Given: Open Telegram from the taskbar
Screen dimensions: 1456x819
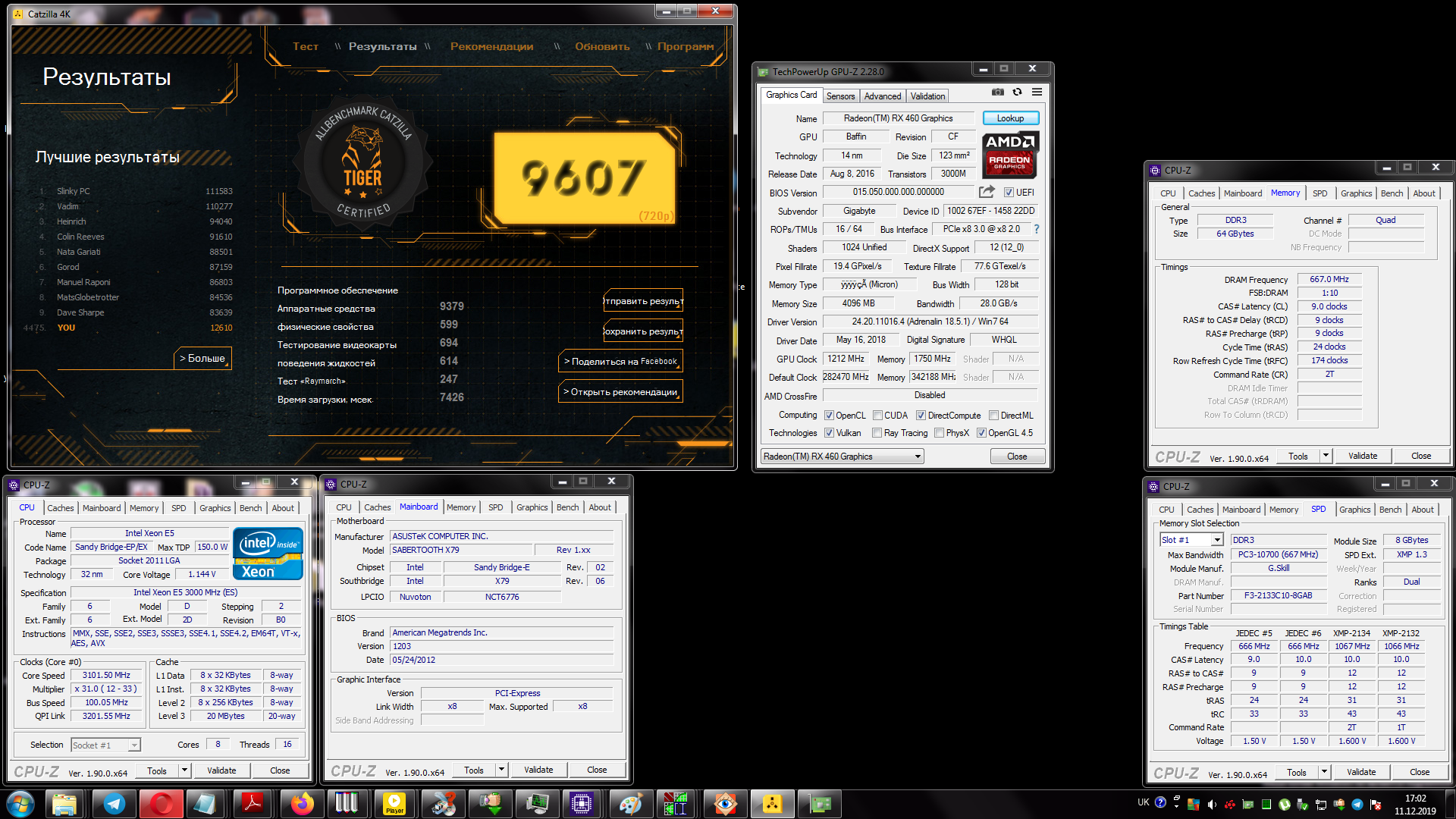Looking at the screenshot, I should 114,804.
